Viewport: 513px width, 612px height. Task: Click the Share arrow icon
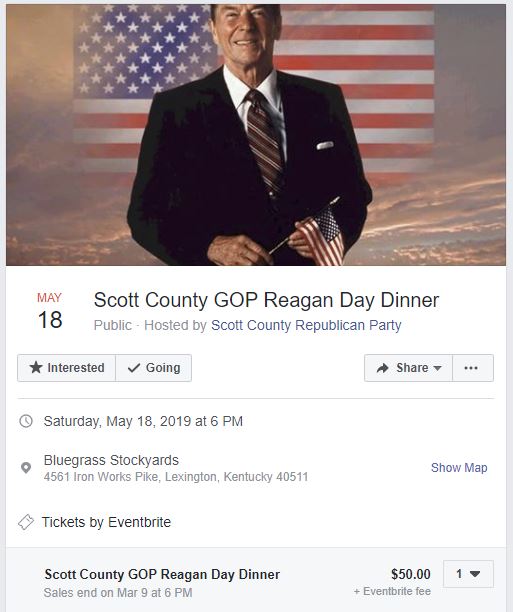(x=383, y=368)
